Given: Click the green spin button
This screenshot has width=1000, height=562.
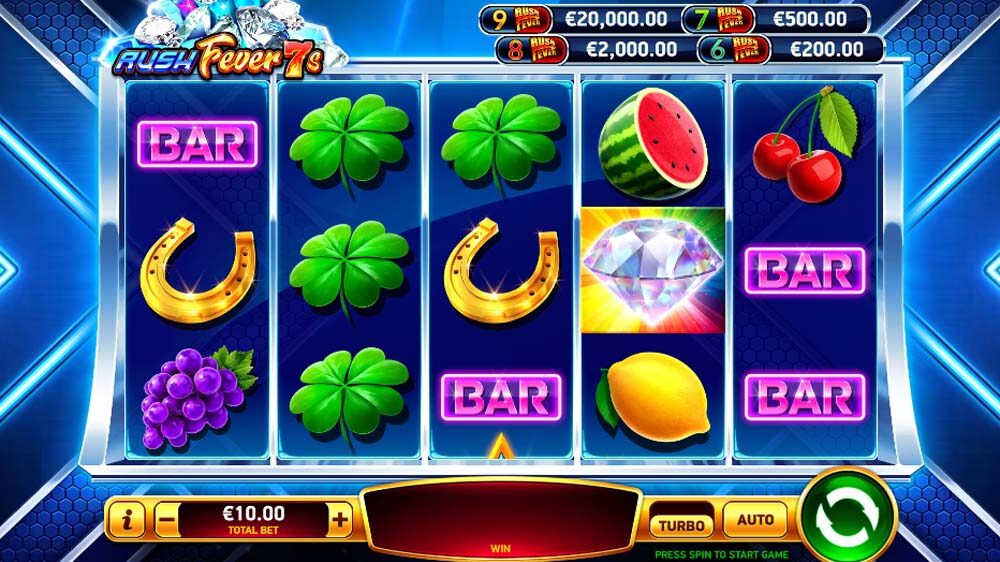Looking at the screenshot, I should click(848, 517).
